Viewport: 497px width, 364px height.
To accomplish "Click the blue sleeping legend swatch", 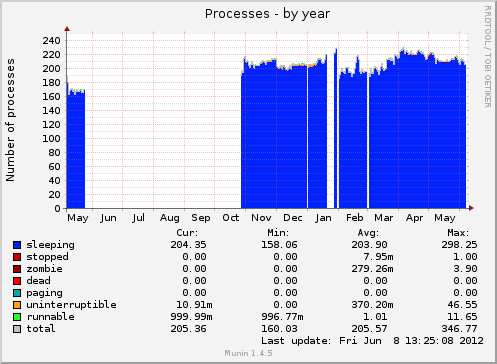I will pos(17,245).
